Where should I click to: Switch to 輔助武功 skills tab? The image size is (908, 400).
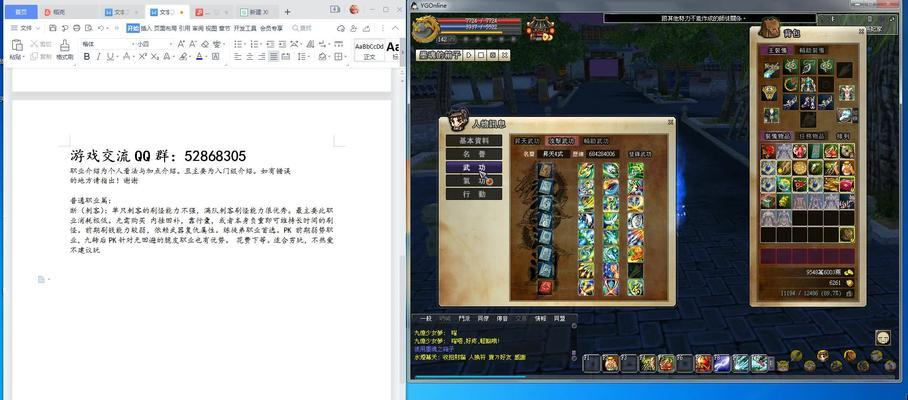(x=596, y=141)
